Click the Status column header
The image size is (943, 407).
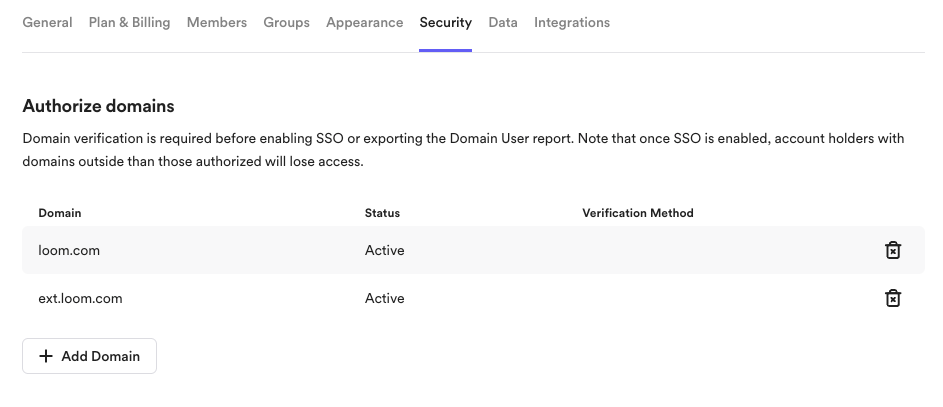pos(382,213)
